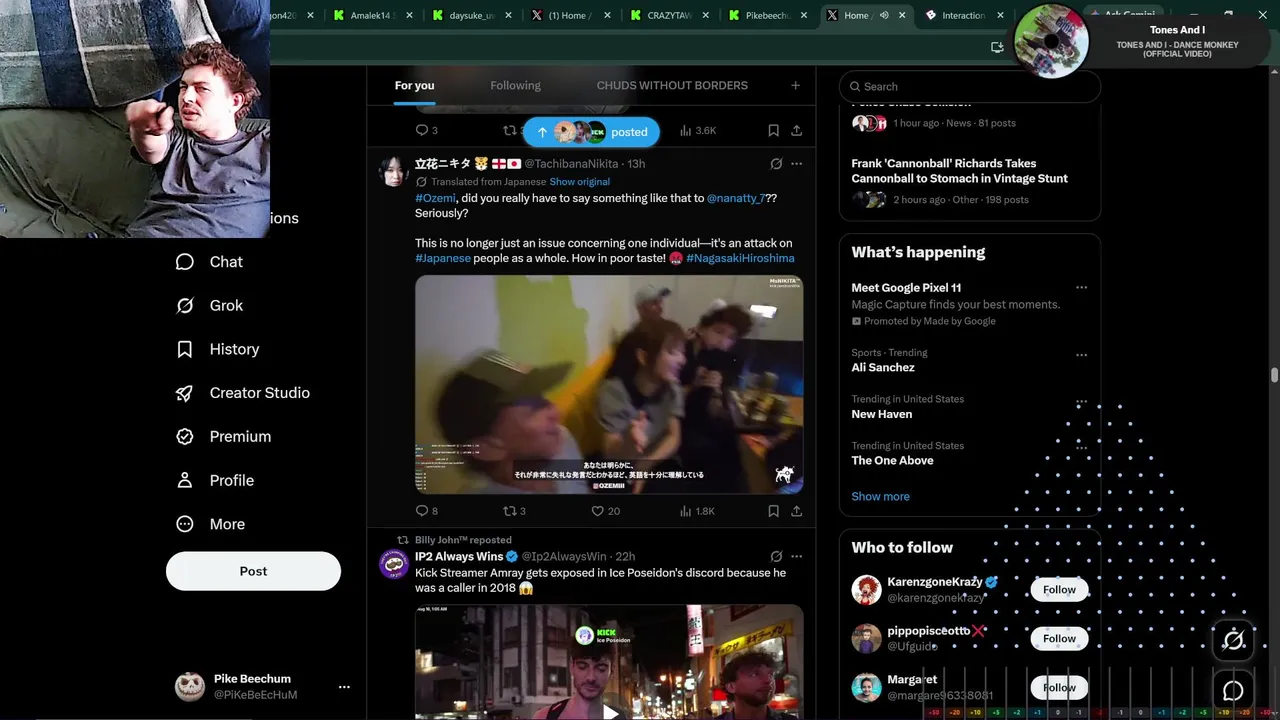Image resolution: width=1280 pixels, height=720 pixels.
Task: Open TachibanaNikita's profile avatar
Action: 393,171
